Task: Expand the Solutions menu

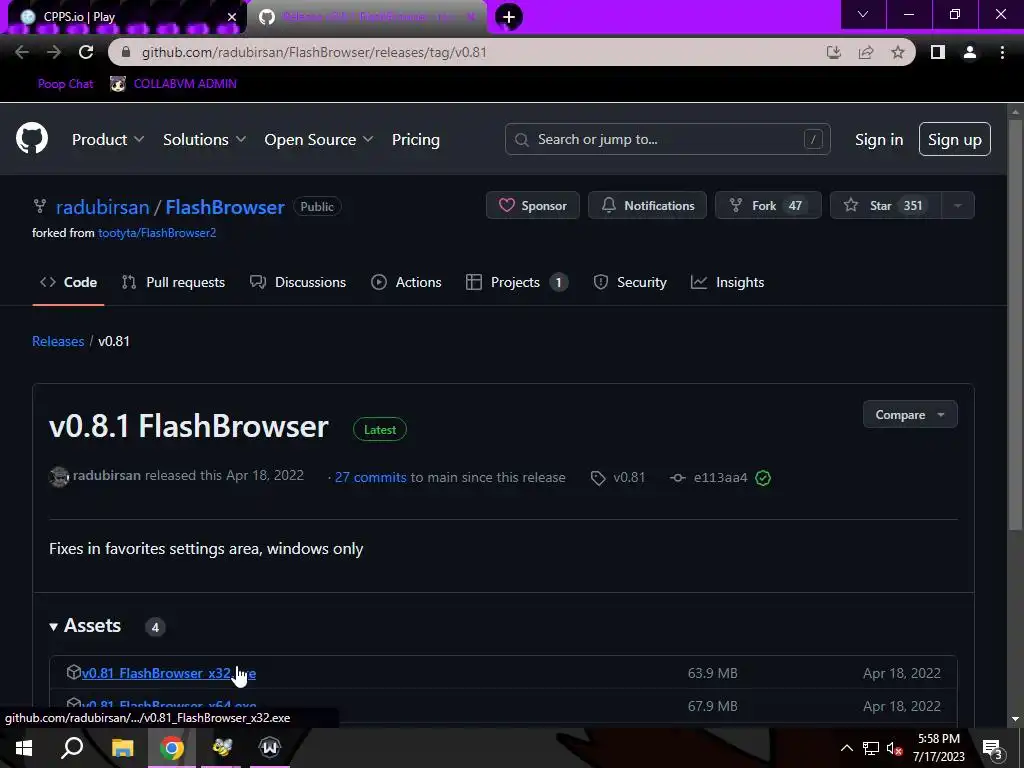Action: pos(204,139)
